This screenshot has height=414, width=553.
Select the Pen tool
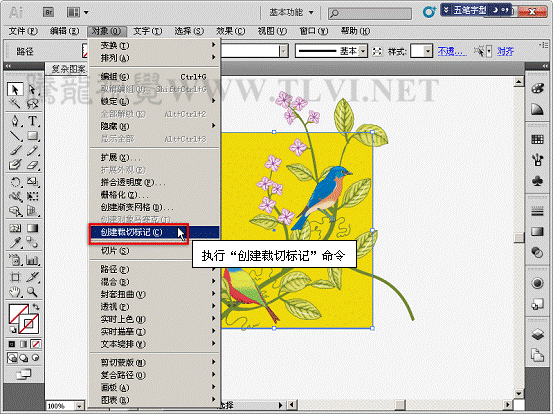pyautogui.click(x=15, y=121)
